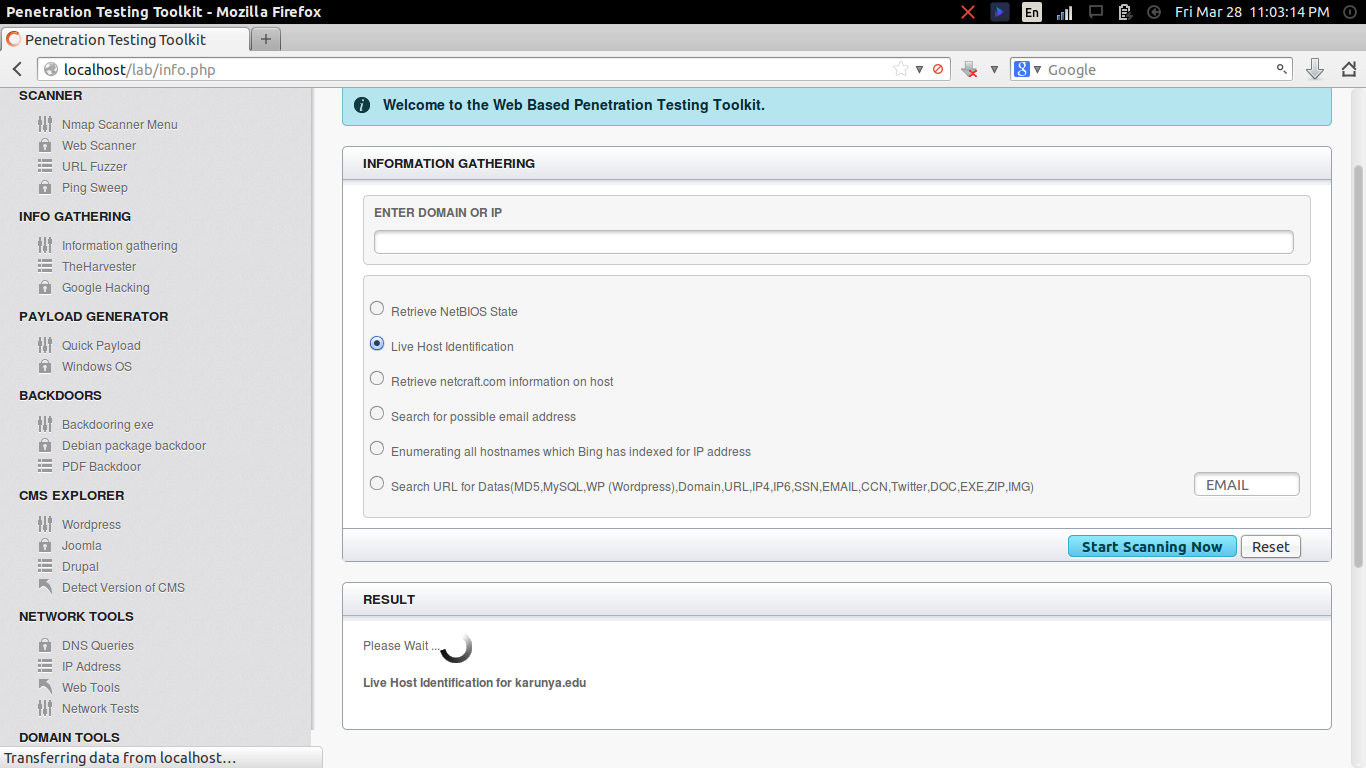Select Search for possible email address
The height and width of the screenshot is (768, 1366).
(377, 413)
